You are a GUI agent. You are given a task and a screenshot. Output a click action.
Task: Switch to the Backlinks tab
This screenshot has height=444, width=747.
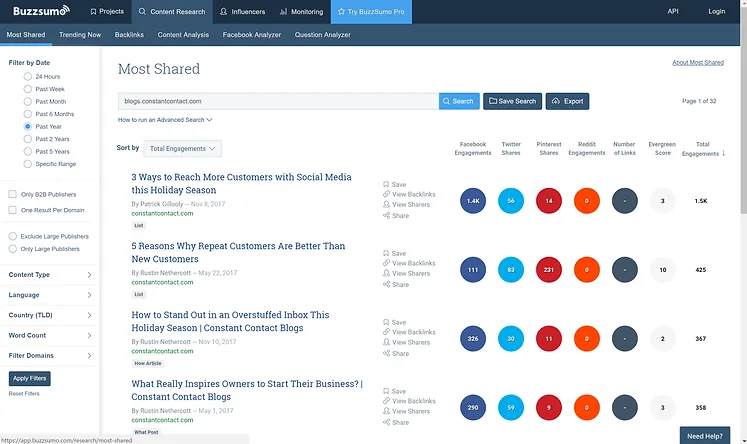click(129, 35)
